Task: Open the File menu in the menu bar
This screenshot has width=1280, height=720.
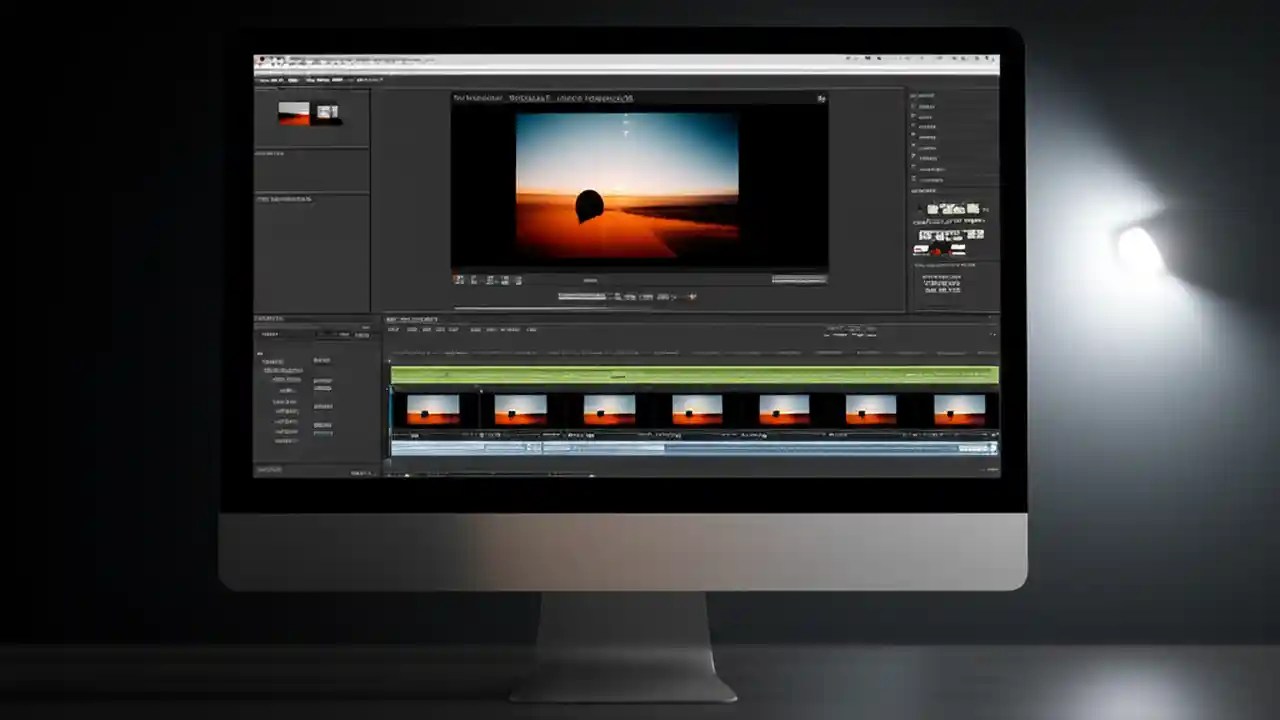Action: coord(262,80)
